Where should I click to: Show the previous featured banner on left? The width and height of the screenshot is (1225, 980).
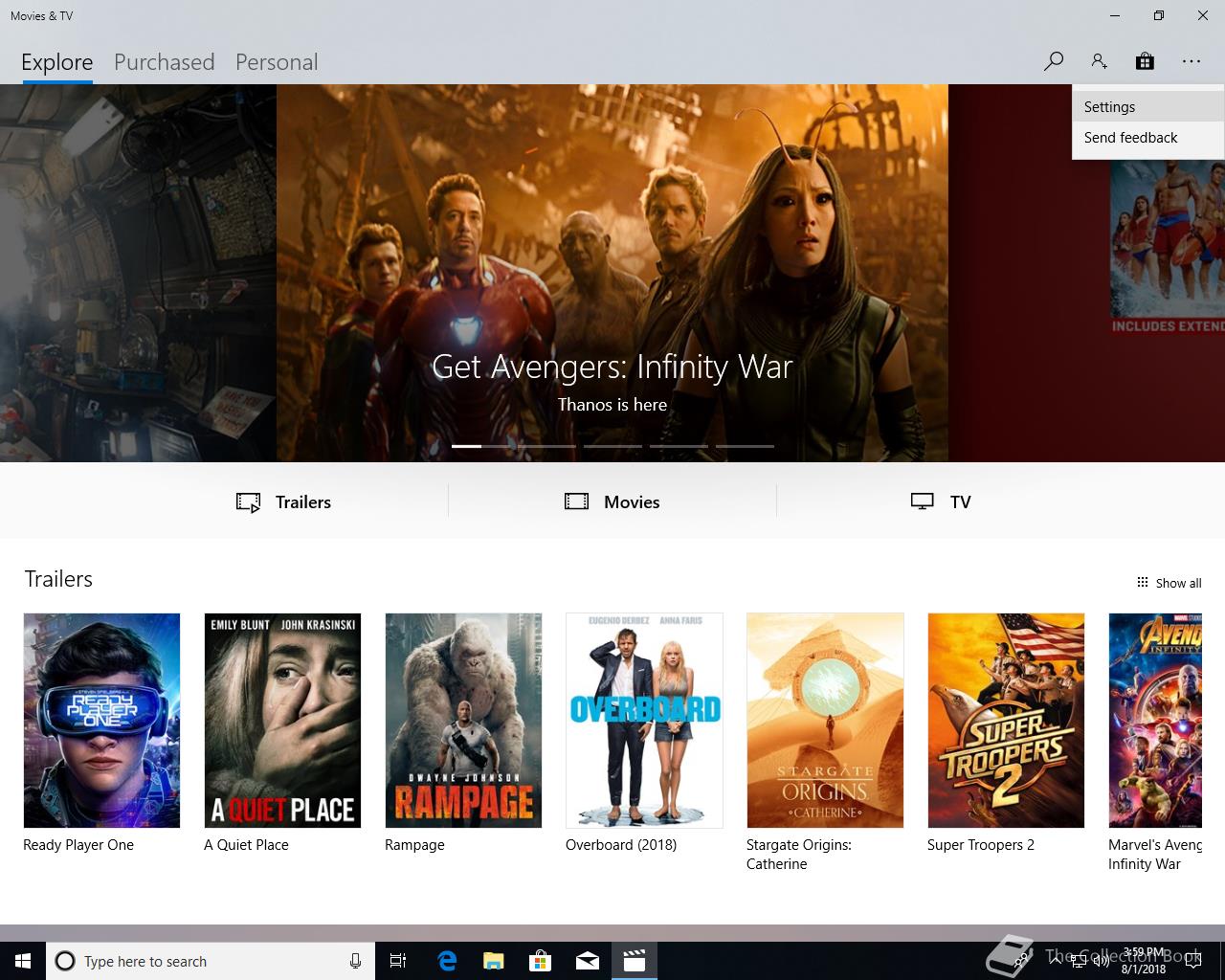click(138, 273)
